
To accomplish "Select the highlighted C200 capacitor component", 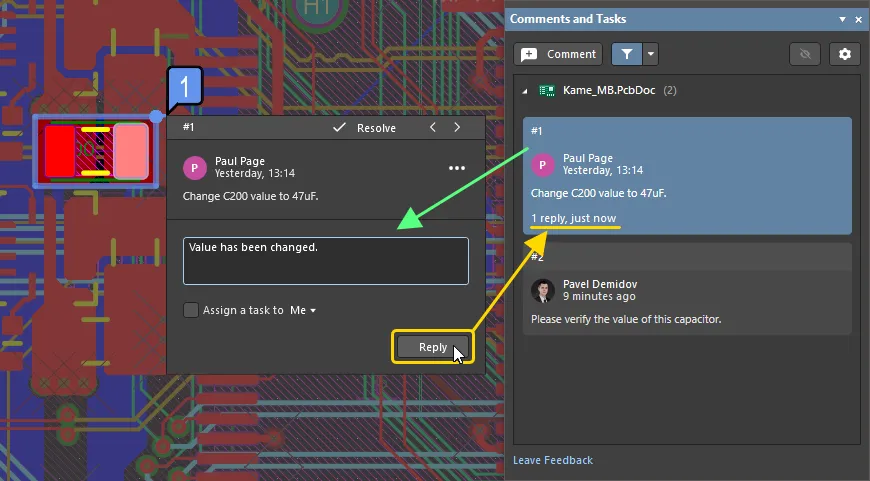I will [96, 151].
